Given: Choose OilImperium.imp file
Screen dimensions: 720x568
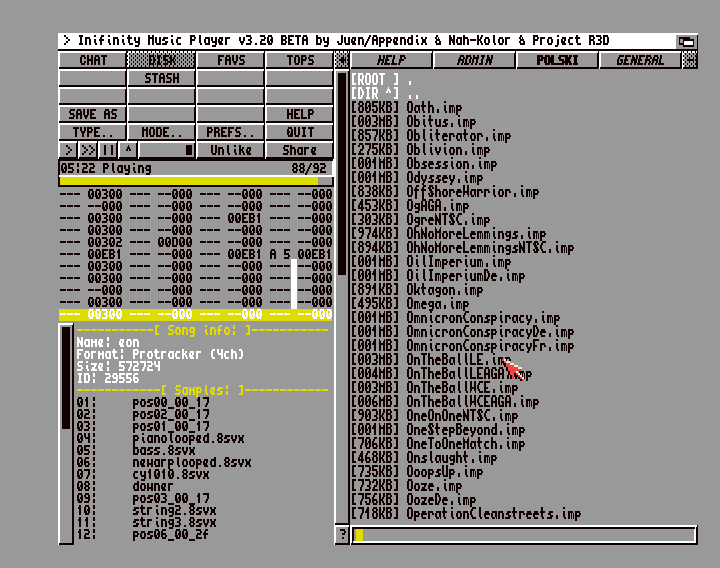Looking at the screenshot, I should click(431, 262).
